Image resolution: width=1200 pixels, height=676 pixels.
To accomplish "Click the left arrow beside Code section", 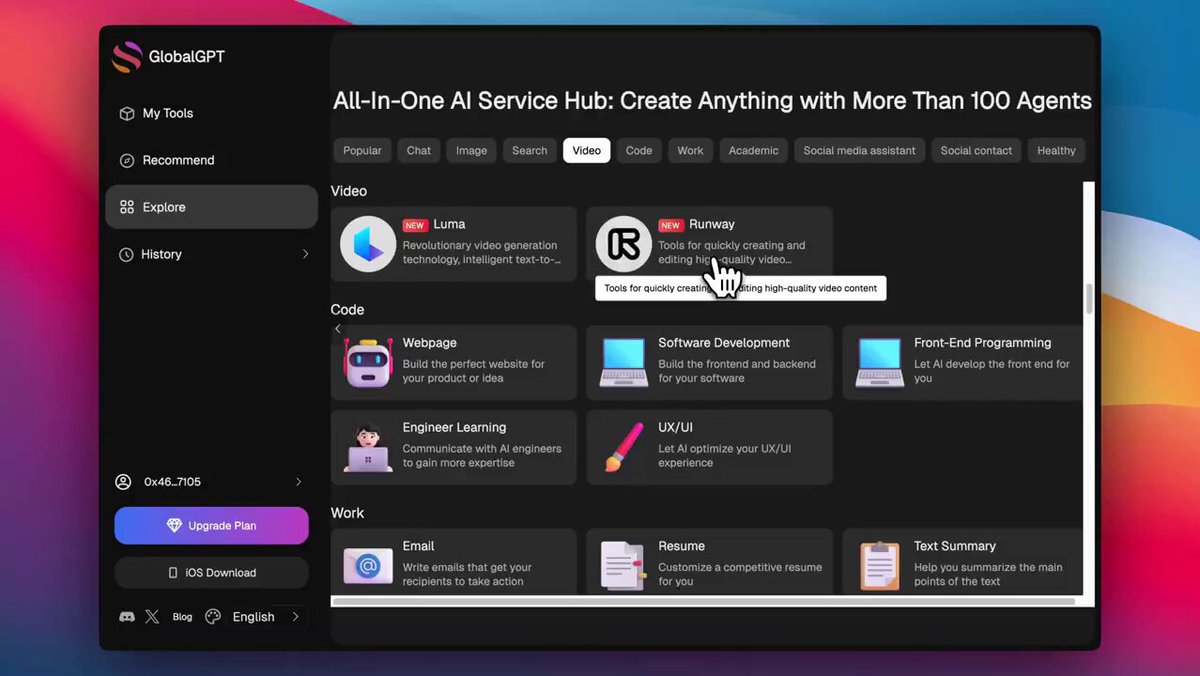I will [338, 329].
